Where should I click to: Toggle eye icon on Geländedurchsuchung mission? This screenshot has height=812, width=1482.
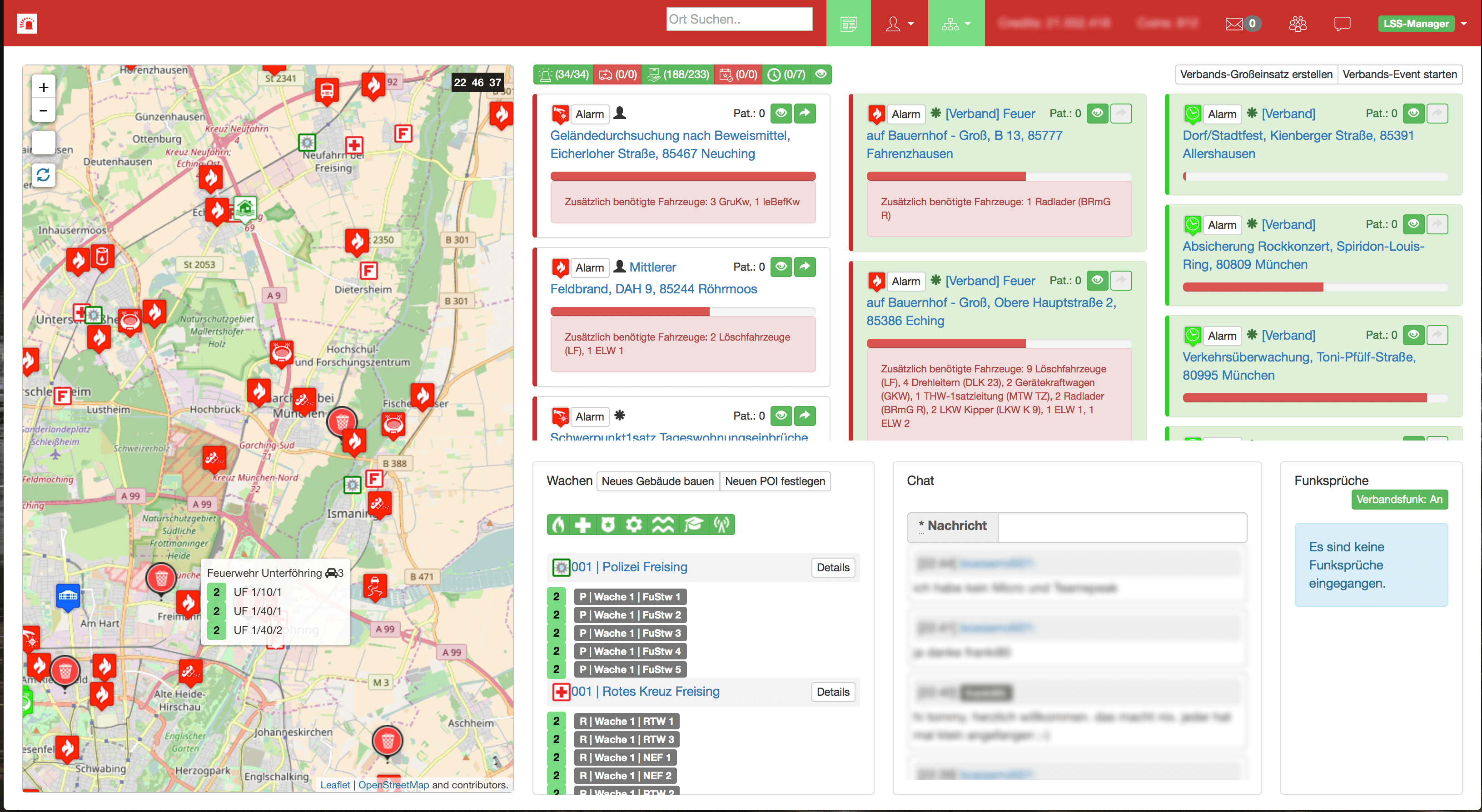(781, 113)
